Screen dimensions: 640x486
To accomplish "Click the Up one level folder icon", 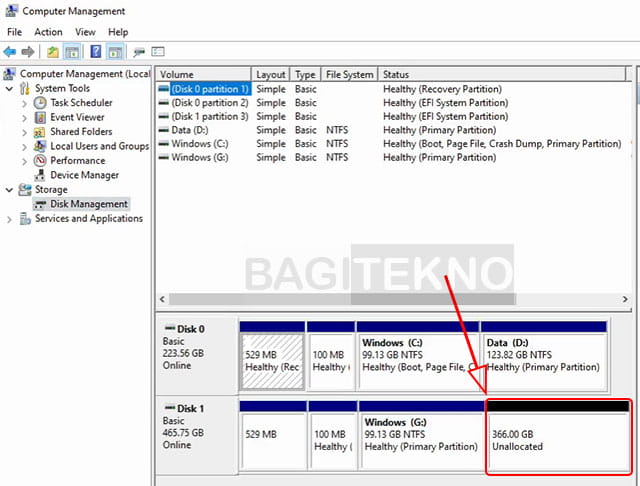I will (x=53, y=52).
